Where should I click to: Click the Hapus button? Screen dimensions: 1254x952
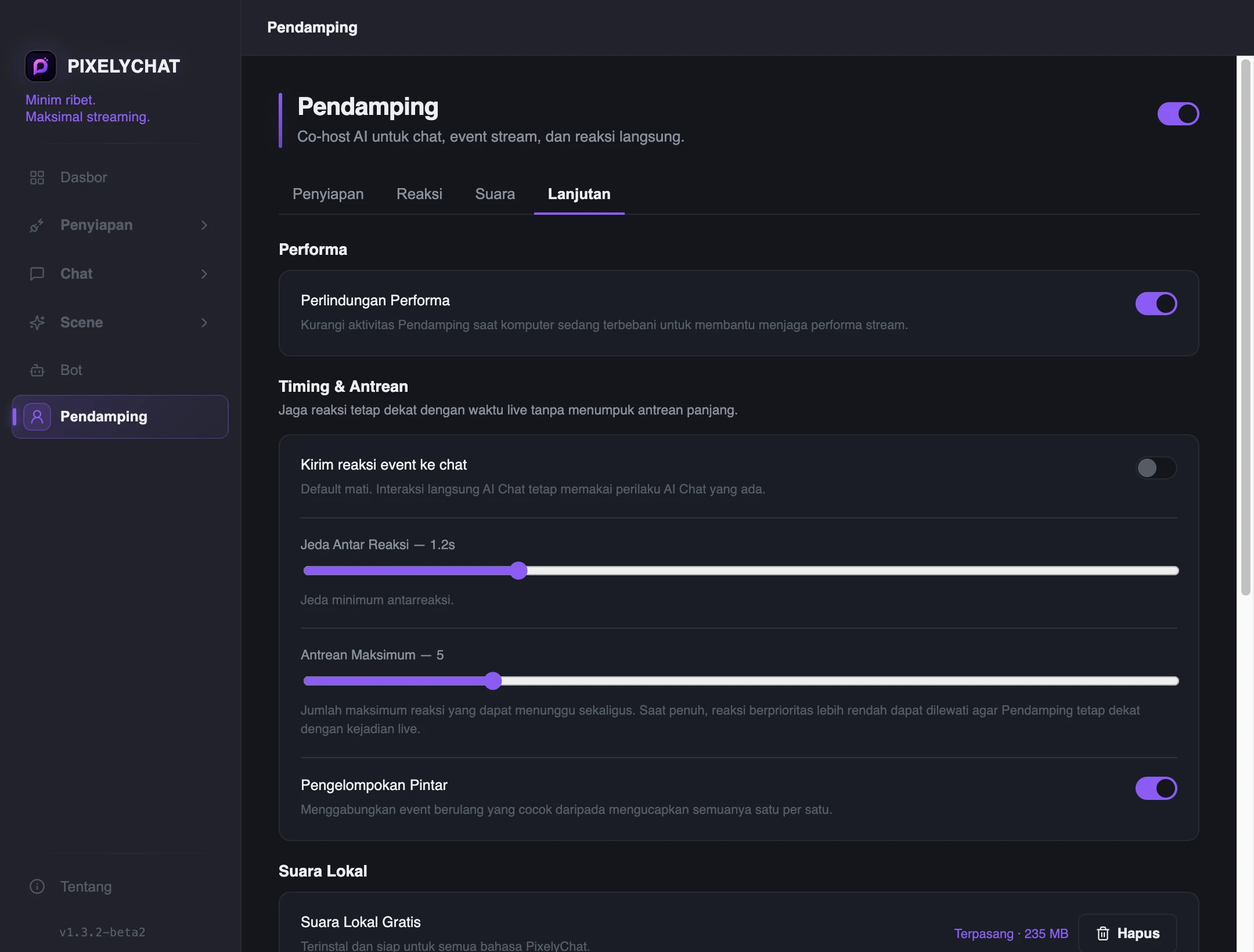[x=1127, y=933]
